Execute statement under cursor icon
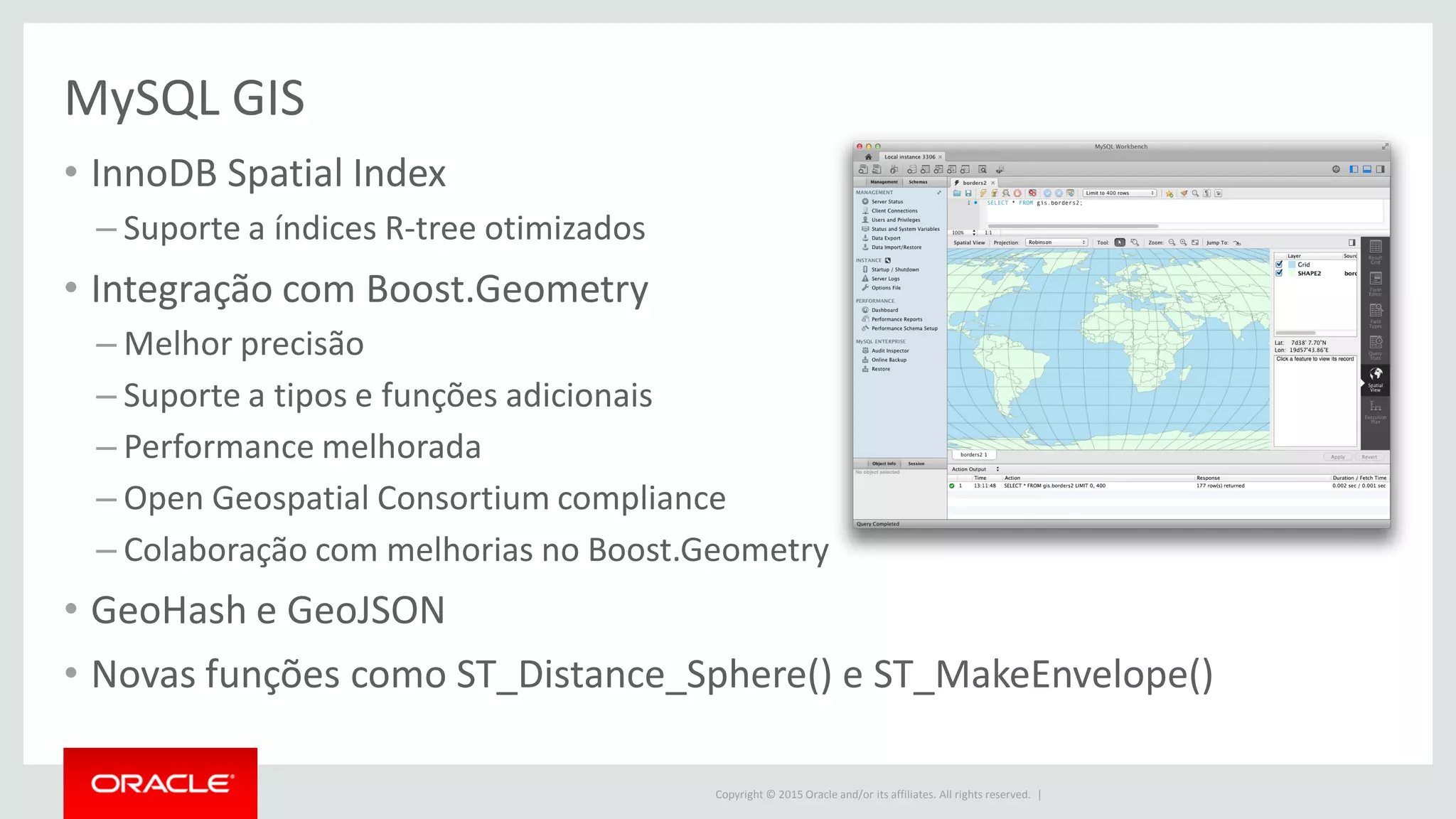The image size is (1456, 819). point(995,193)
